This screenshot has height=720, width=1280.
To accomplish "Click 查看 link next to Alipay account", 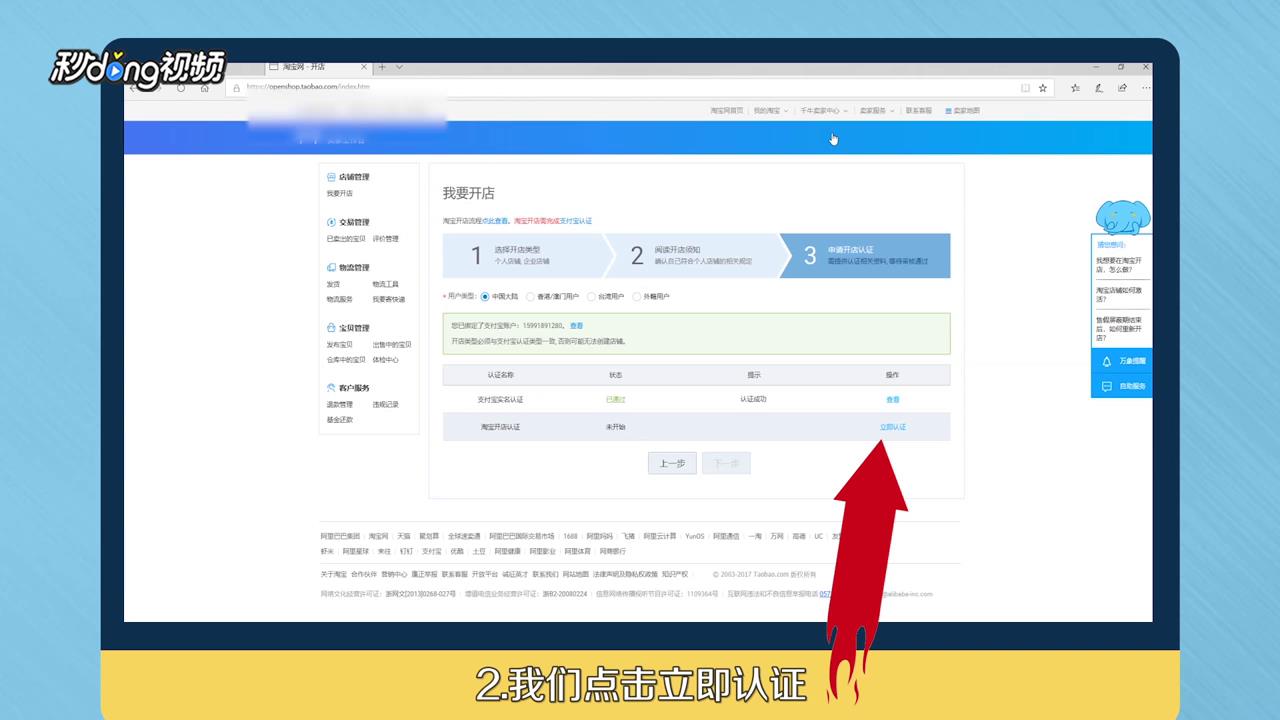I will pyautogui.click(x=576, y=326).
